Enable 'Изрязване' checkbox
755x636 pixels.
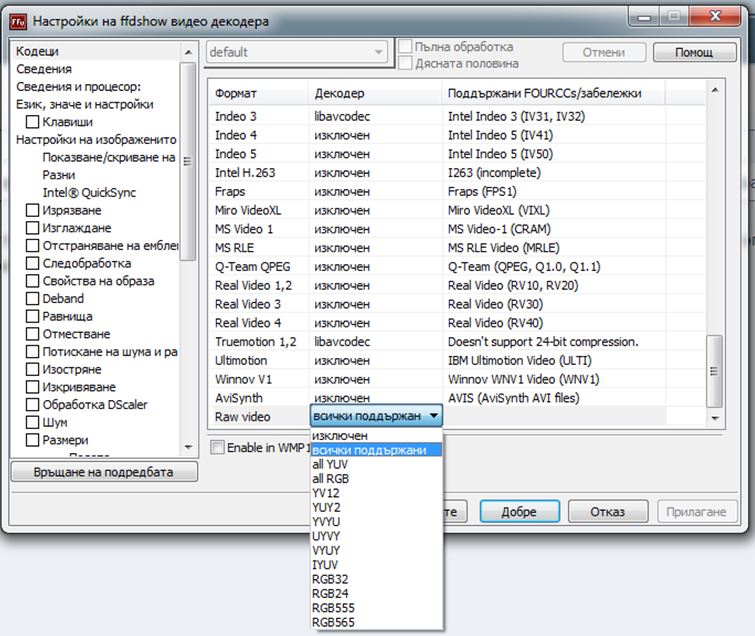(32, 210)
